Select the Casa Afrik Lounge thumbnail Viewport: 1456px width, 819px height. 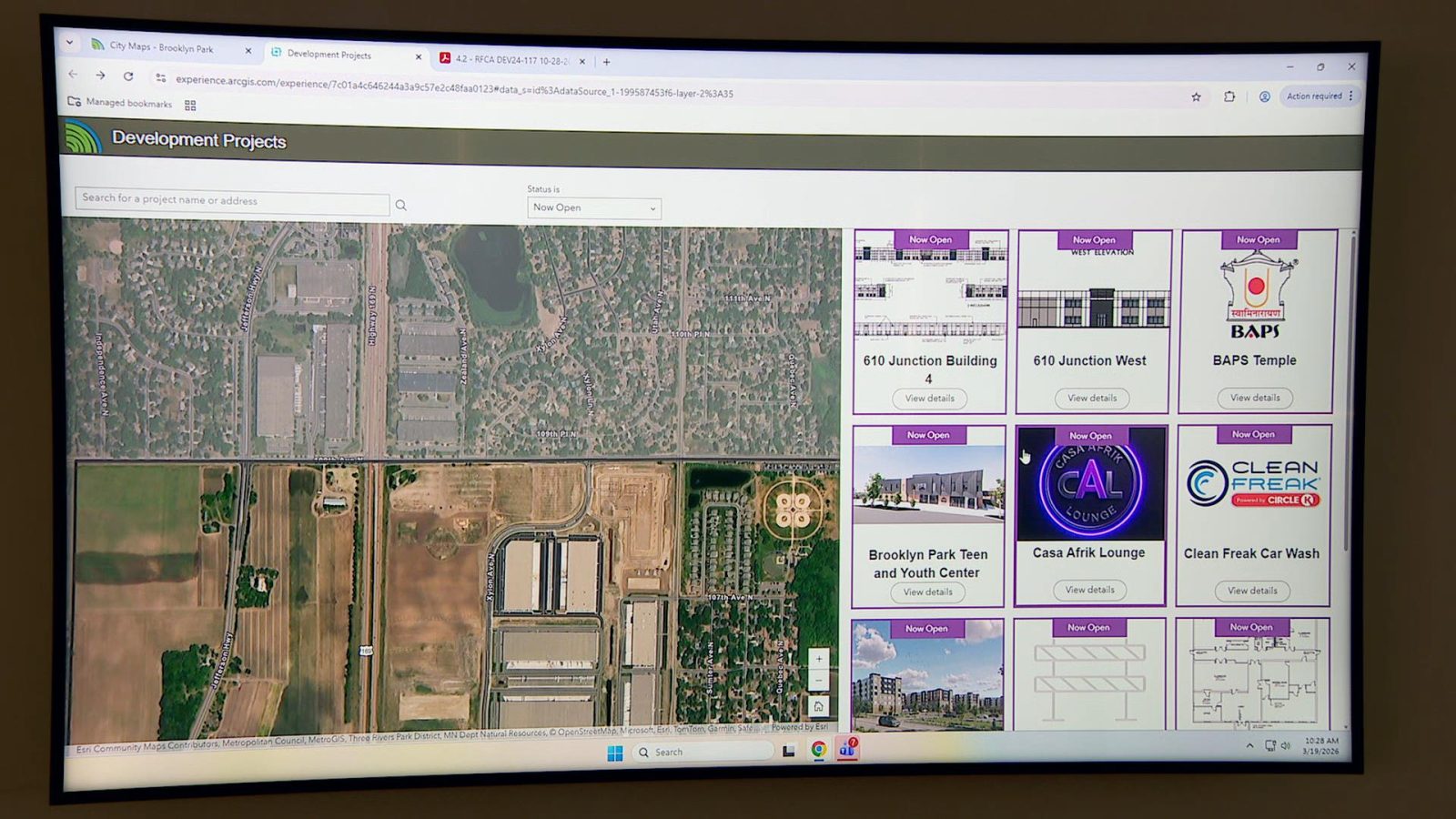(x=1091, y=484)
